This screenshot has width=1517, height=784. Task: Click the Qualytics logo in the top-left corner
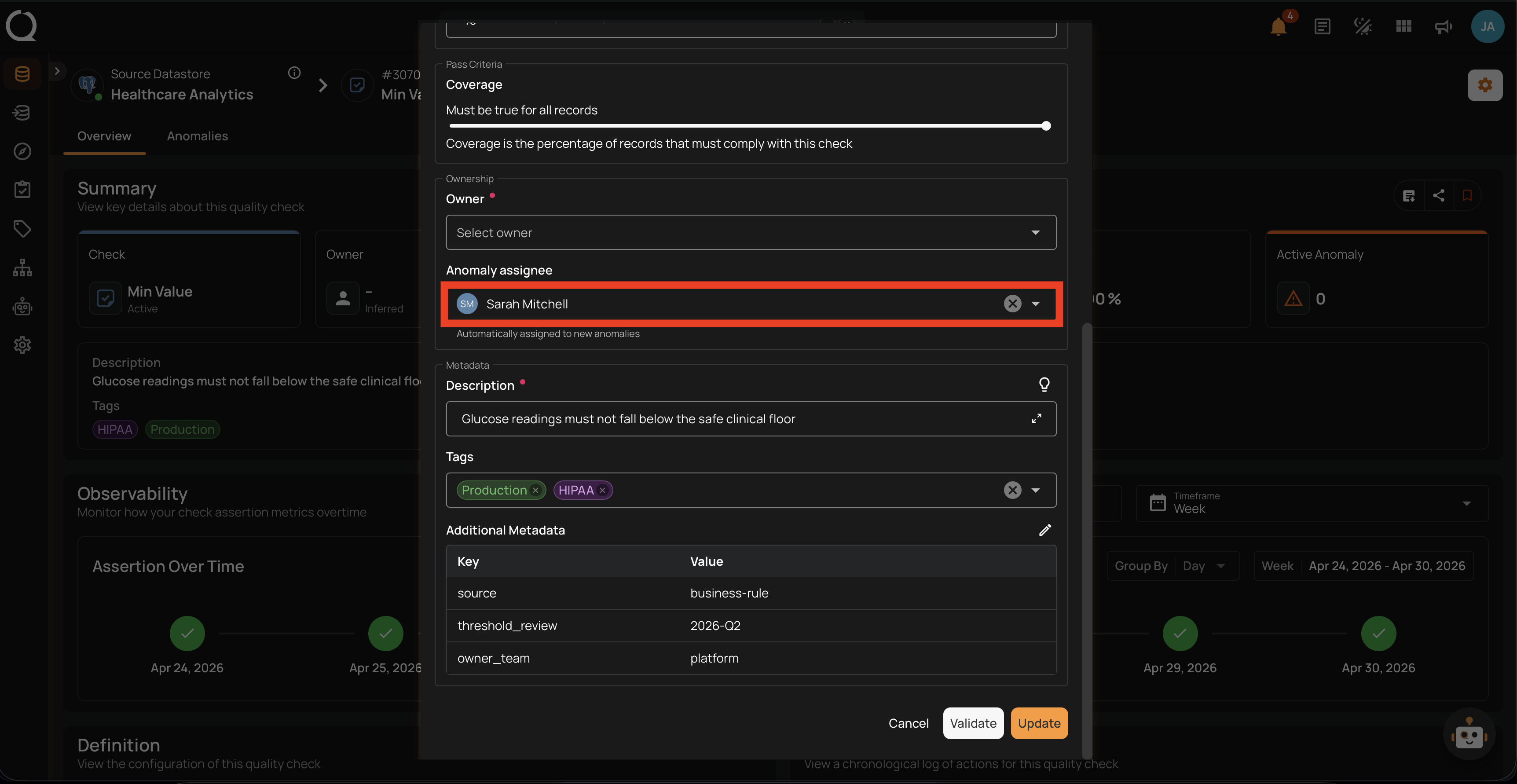(x=21, y=26)
